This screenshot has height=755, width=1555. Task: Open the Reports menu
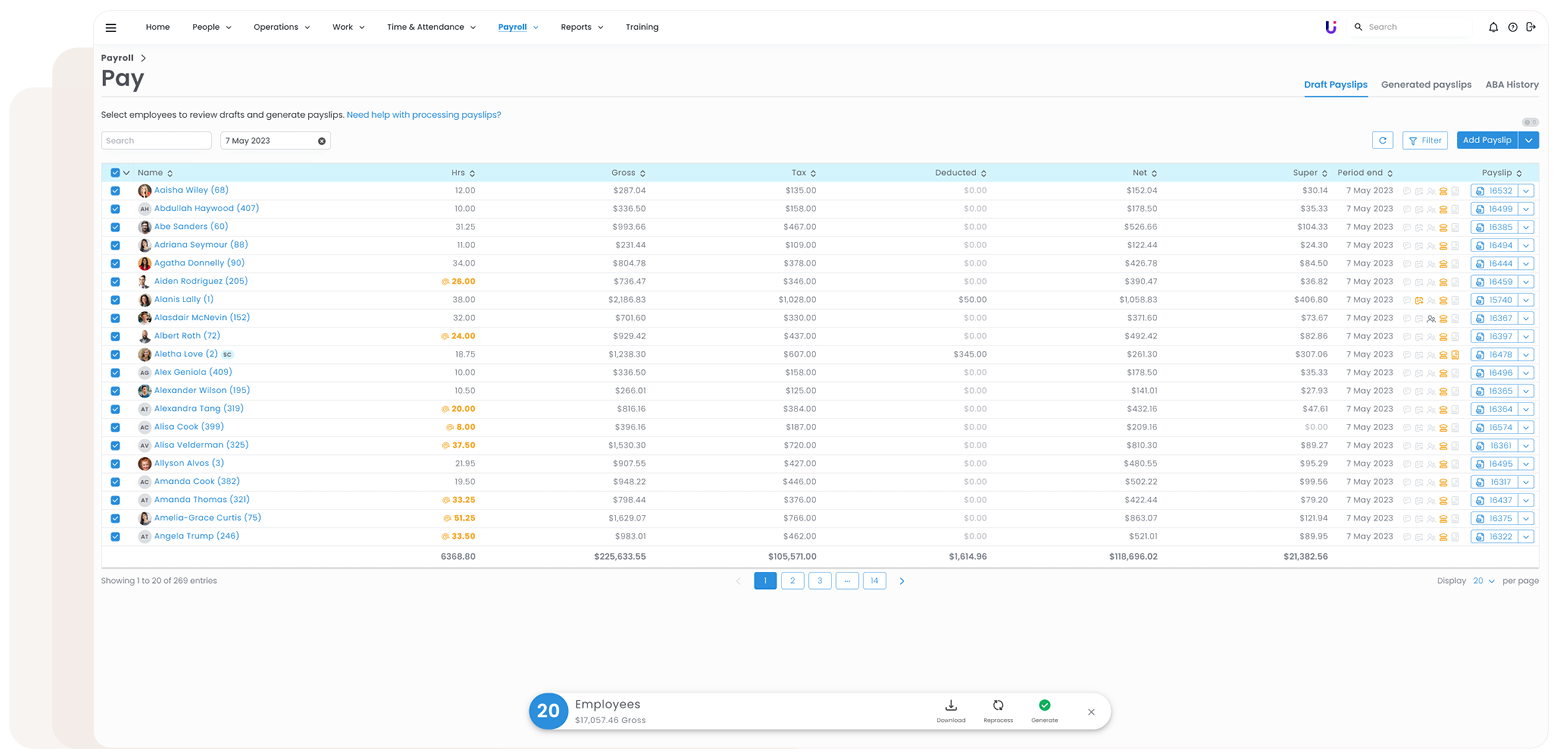pos(582,27)
